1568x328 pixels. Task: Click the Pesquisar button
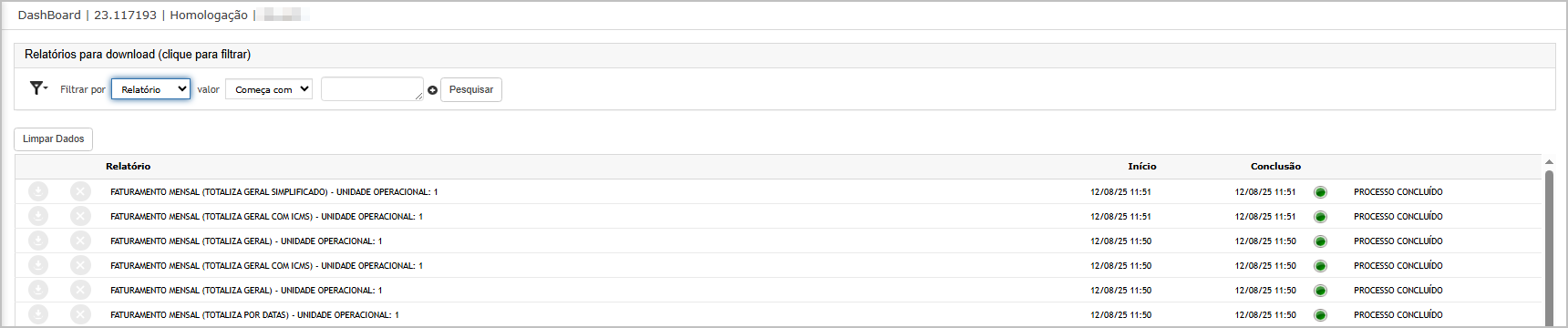click(x=471, y=89)
